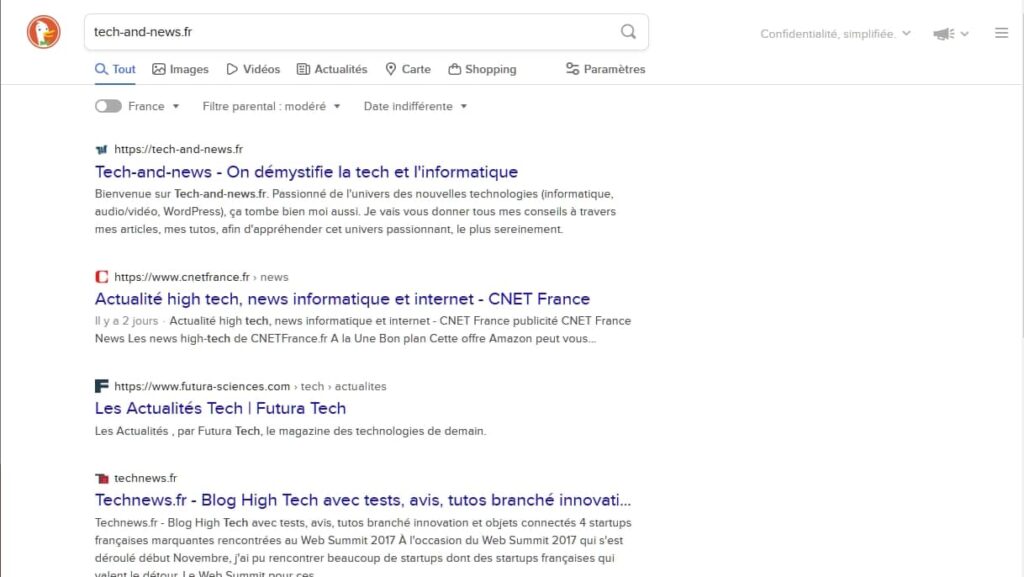The height and width of the screenshot is (577, 1024).
Task: Open the hamburger menu
Action: [x=1001, y=32]
